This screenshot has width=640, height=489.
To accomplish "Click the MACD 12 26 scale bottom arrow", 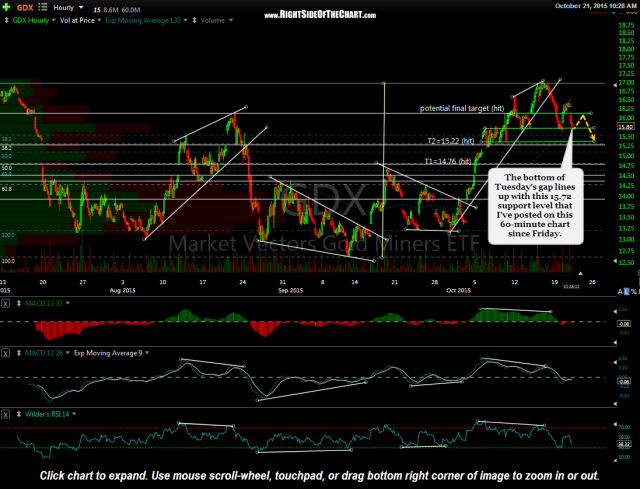I will point(615,404).
